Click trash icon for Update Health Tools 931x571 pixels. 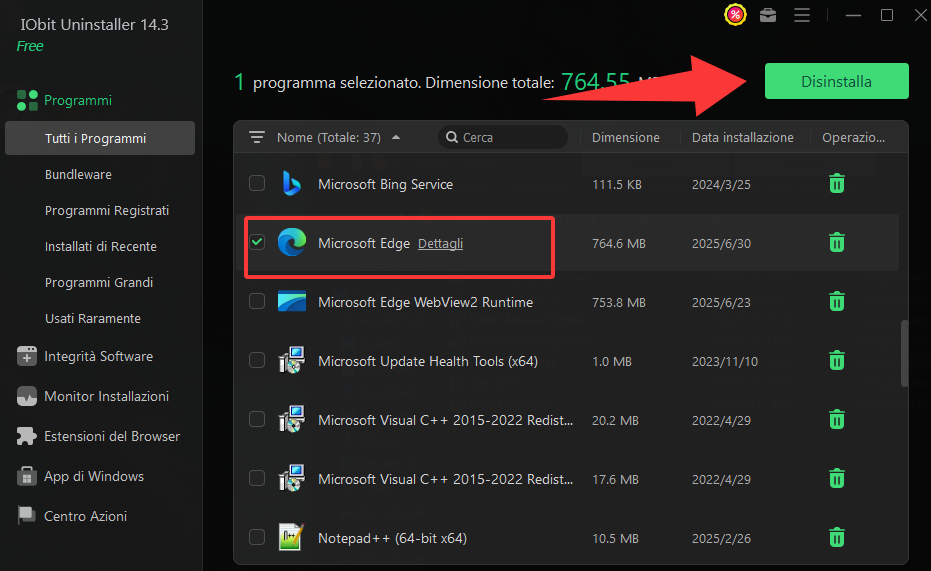point(837,360)
